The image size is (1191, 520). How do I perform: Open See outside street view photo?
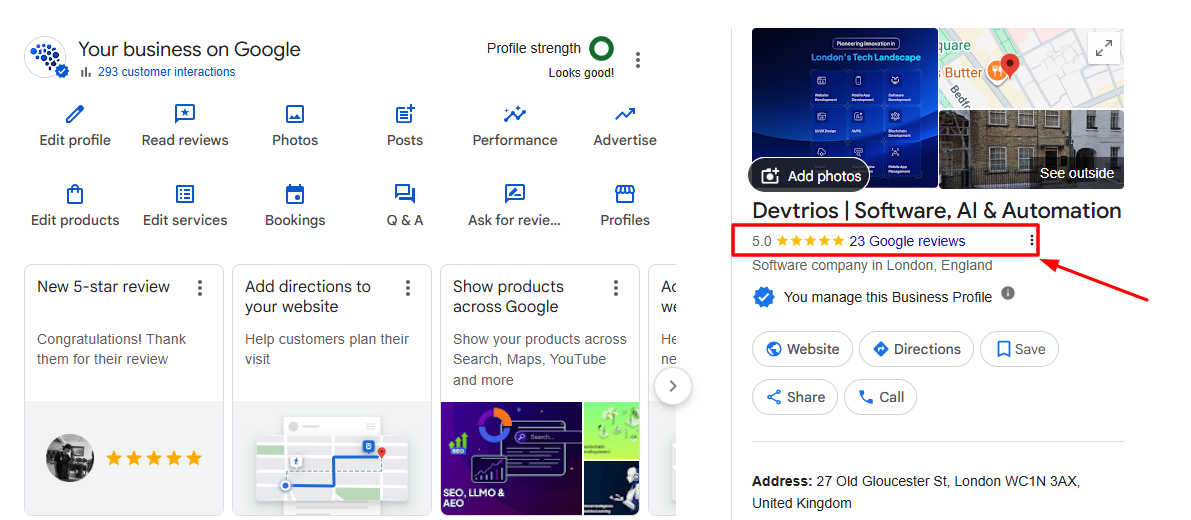(x=1031, y=150)
